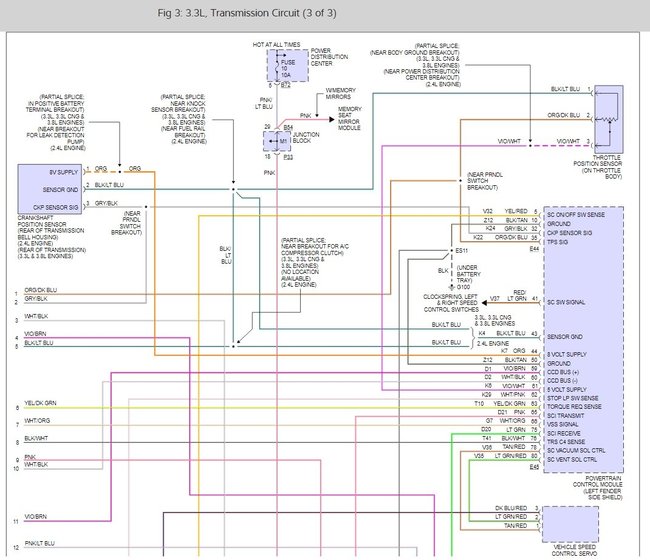Click the NEAR KNOCK SENSOR BREAKOUT splice note

coord(179,119)
